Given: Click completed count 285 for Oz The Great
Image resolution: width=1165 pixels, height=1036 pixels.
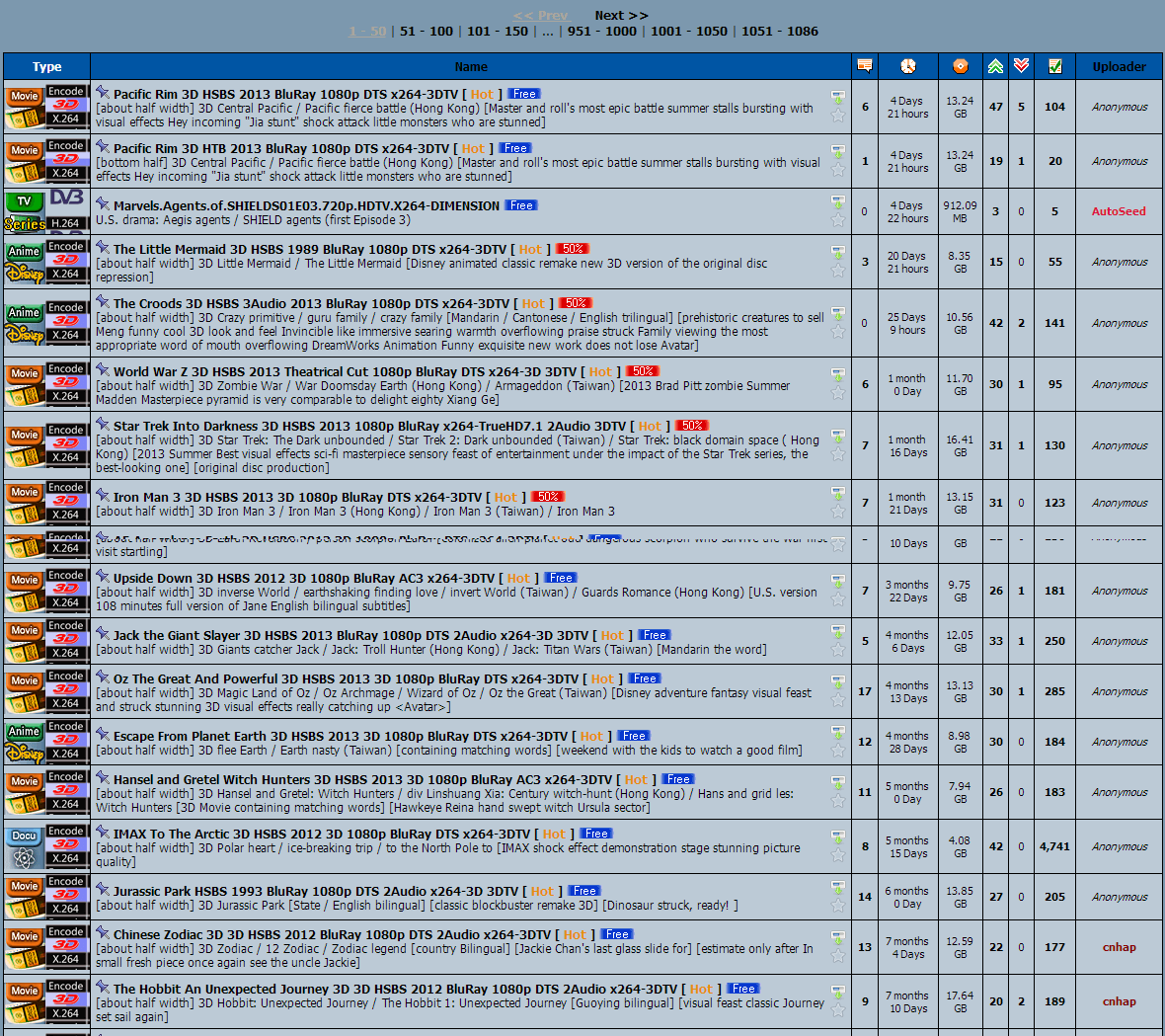Looking at the screenshot, I should click(1055, 692).
